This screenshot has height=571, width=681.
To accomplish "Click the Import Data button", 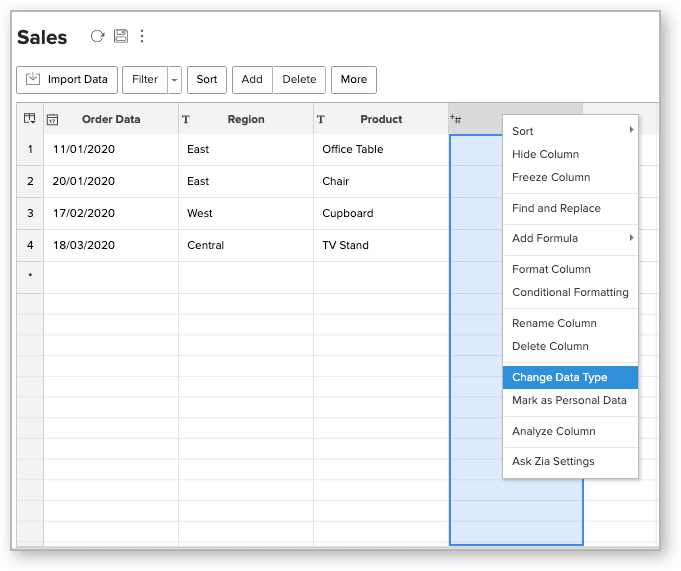I will point(67,80).
